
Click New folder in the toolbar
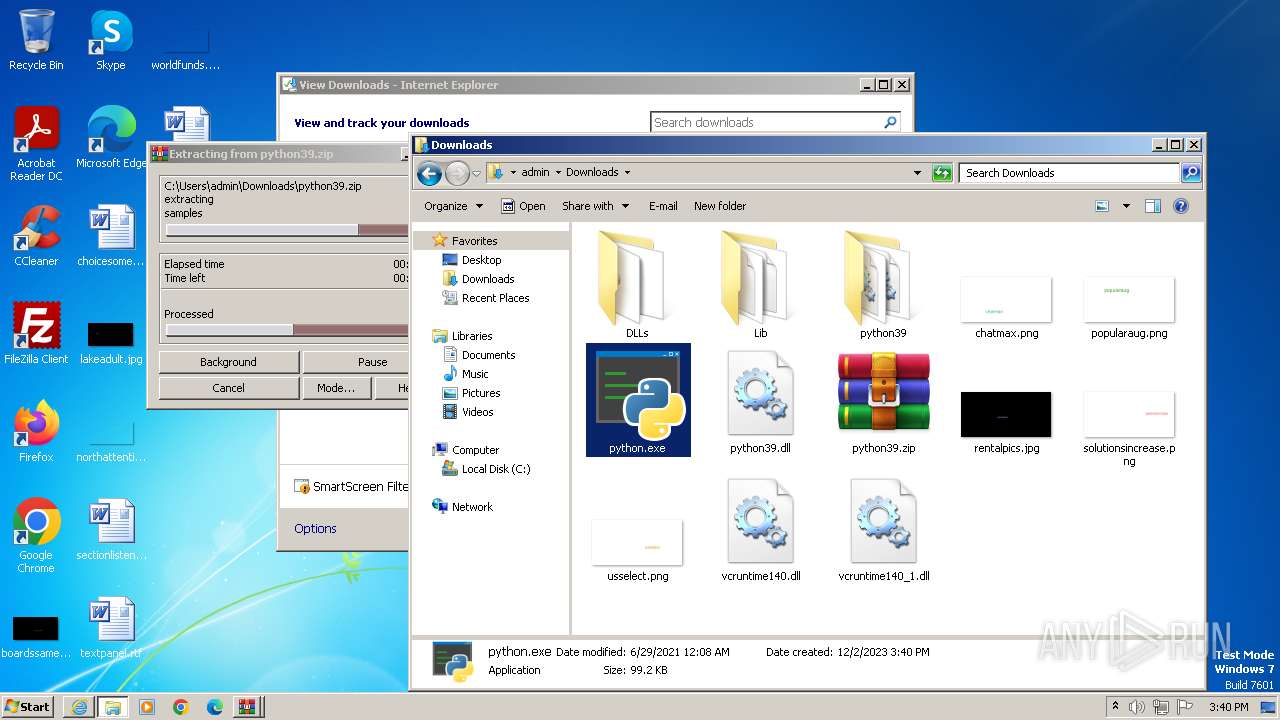coord(720,206)
